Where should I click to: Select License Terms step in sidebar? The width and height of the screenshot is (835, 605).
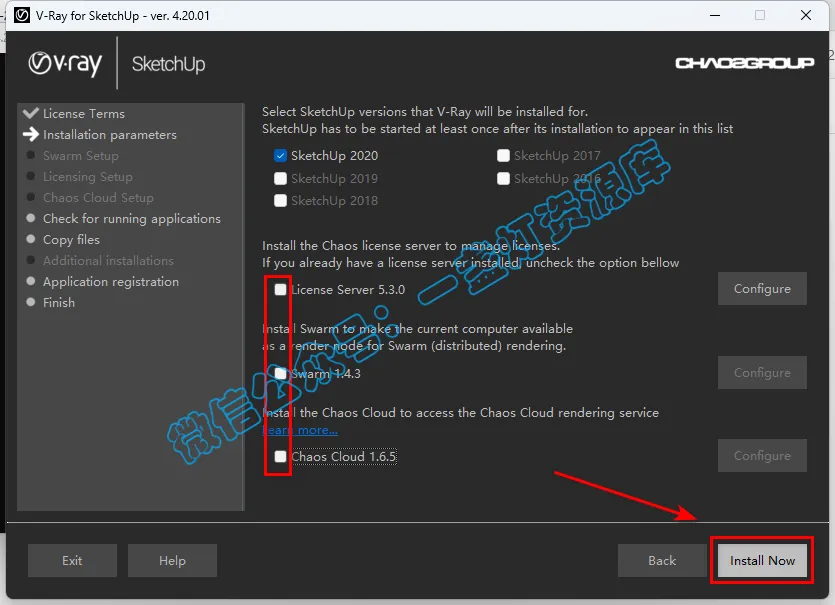[84, 113]
